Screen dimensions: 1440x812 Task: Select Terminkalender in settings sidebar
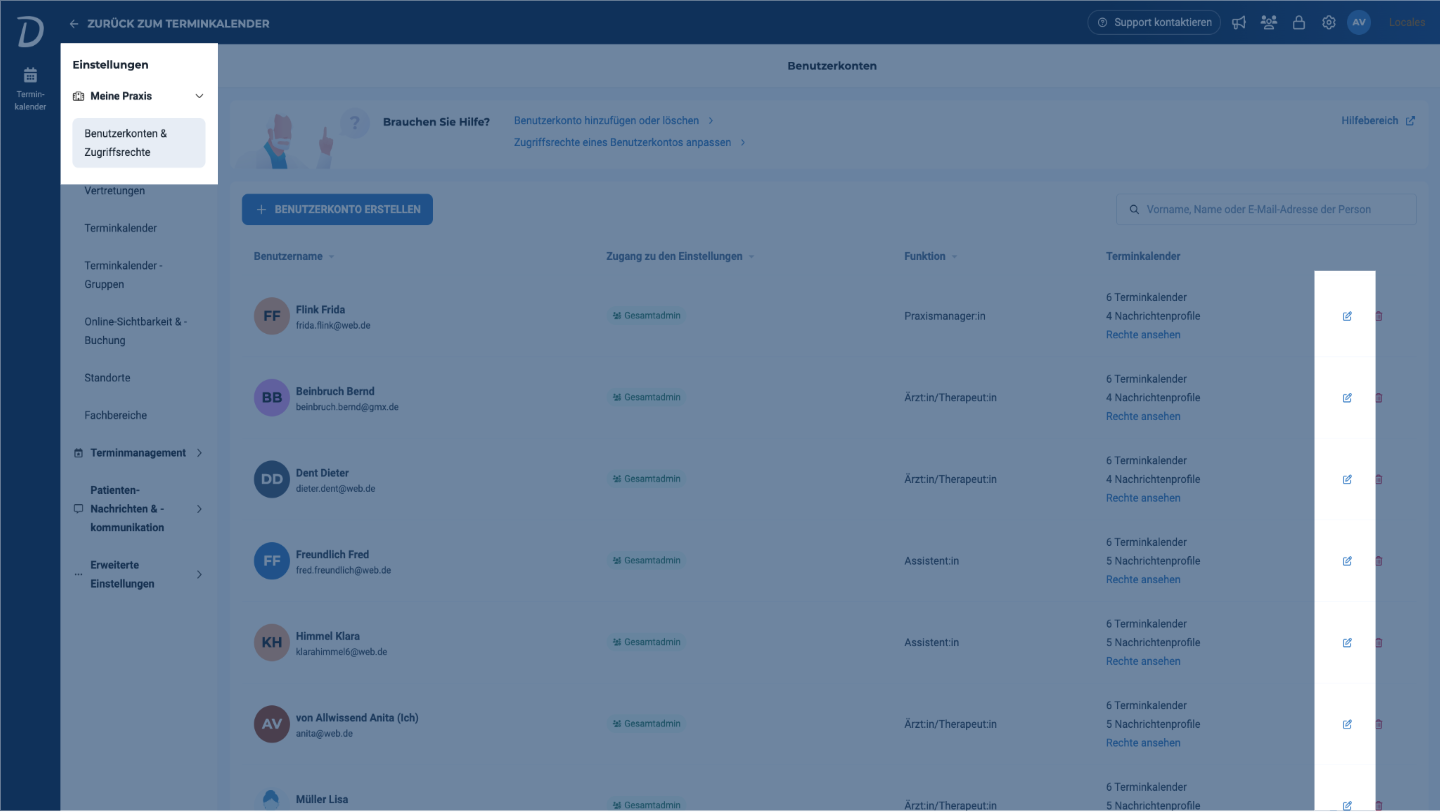click(121, 228)
